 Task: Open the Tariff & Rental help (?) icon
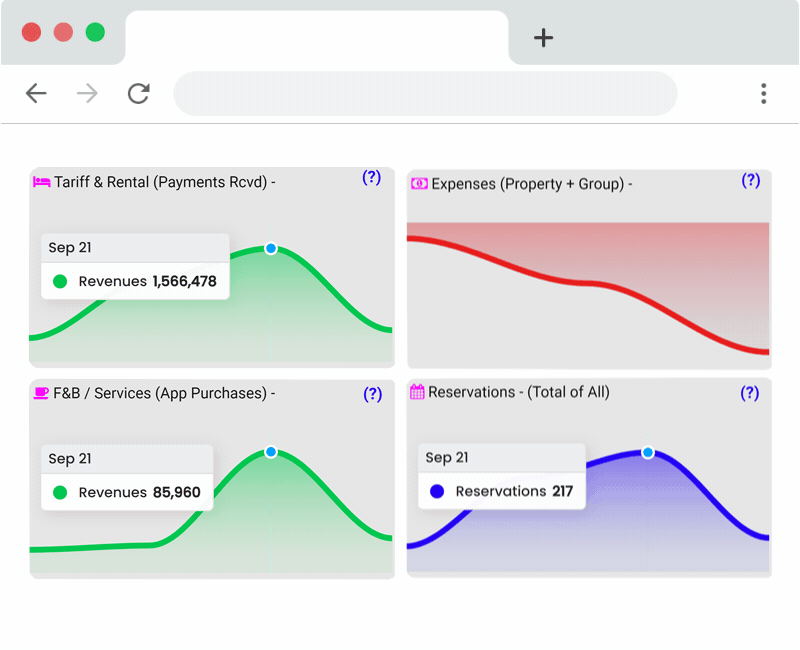tap(372, 177)
